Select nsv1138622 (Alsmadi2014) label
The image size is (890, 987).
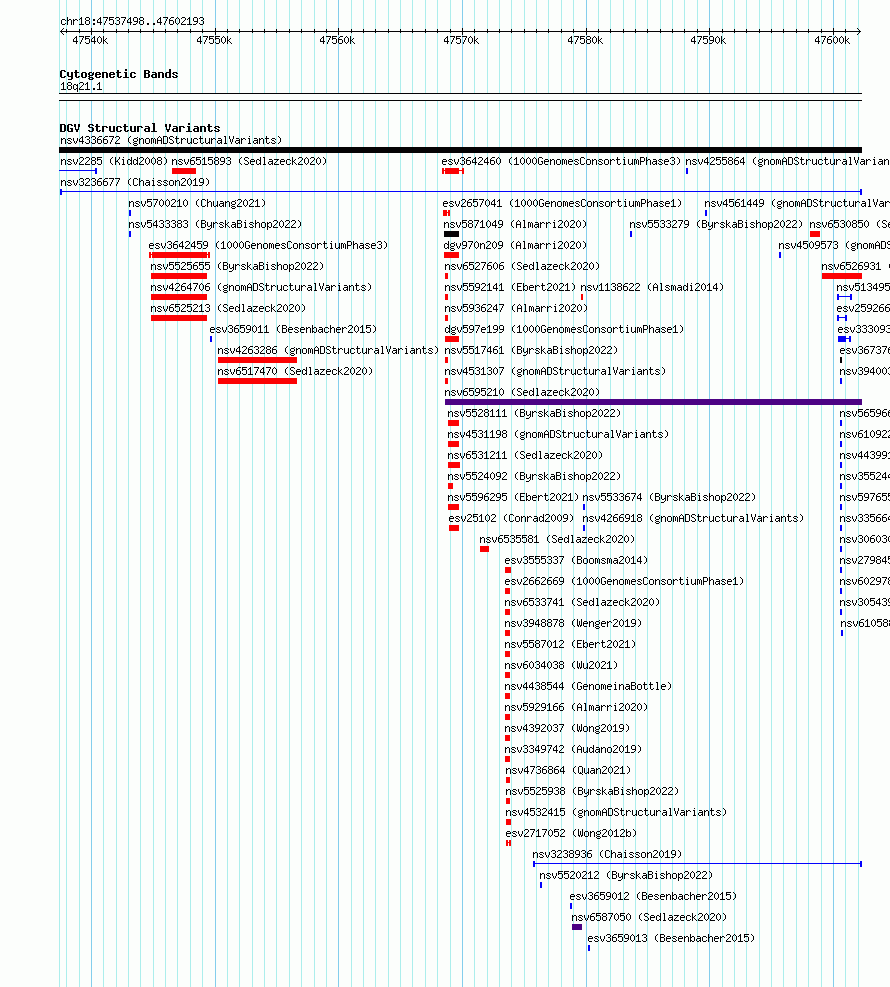coord(652,287)
